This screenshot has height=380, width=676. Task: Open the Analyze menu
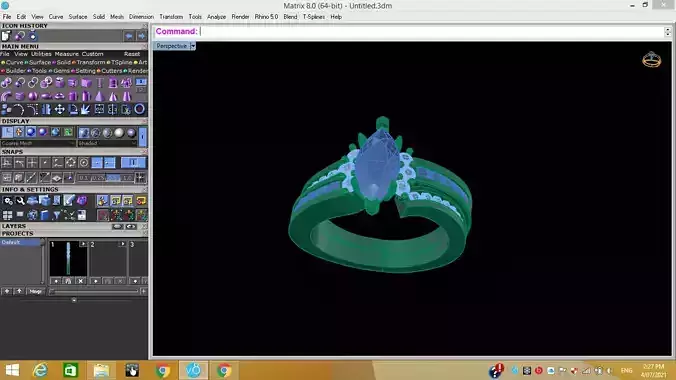[x=216, y=17]
